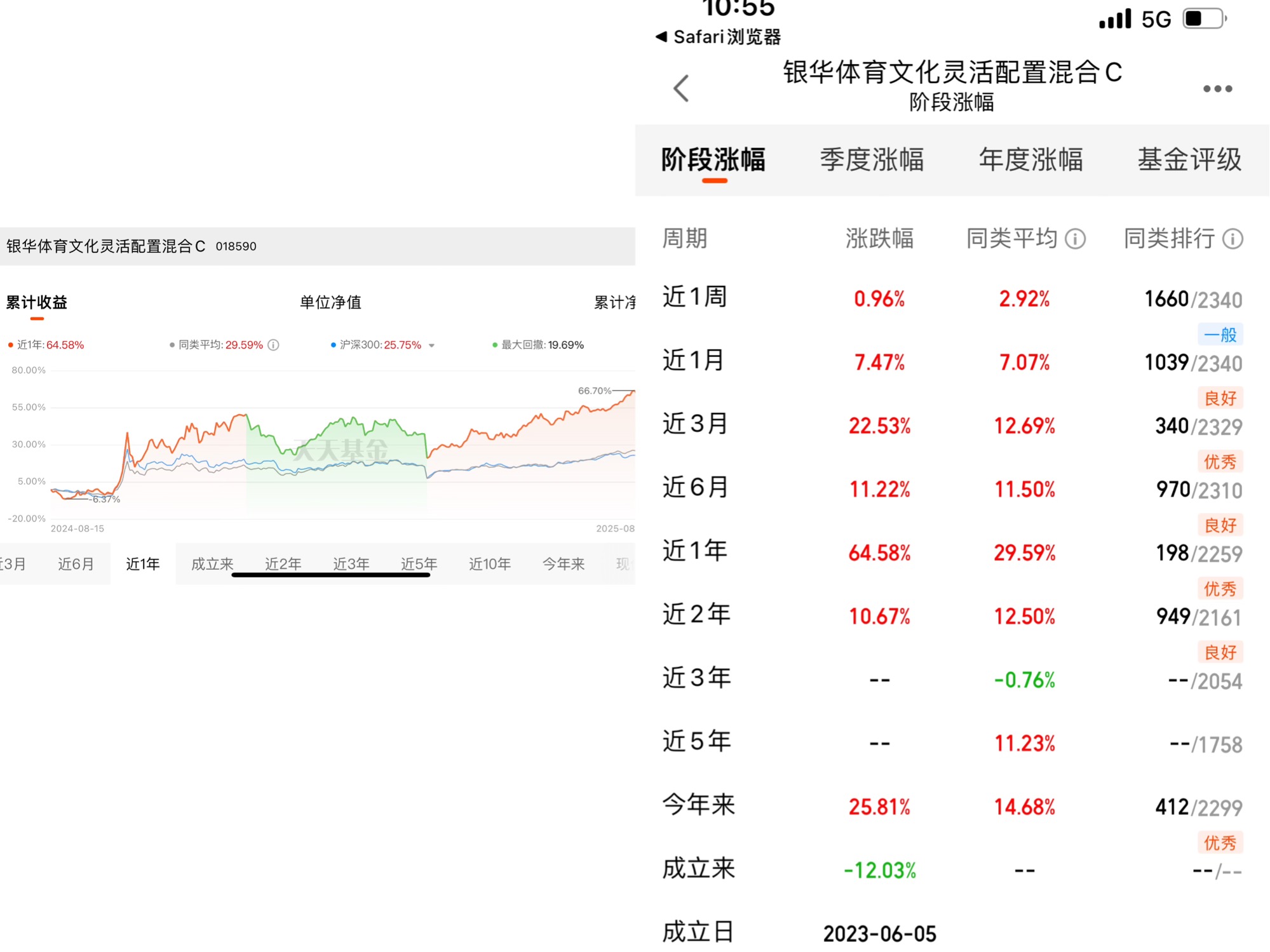
Task: Tap the back arrow icon
Action: [681, 88]
